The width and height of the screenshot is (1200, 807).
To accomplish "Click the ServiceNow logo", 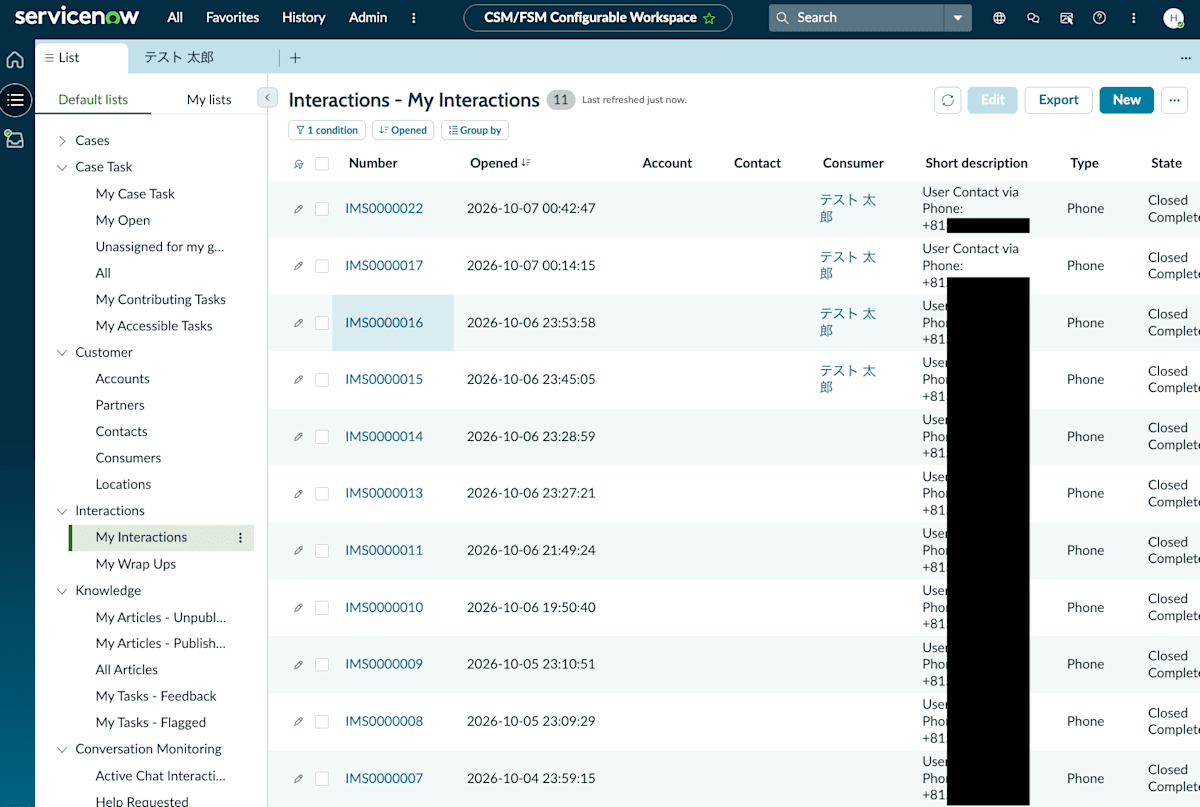I will 77,17.
